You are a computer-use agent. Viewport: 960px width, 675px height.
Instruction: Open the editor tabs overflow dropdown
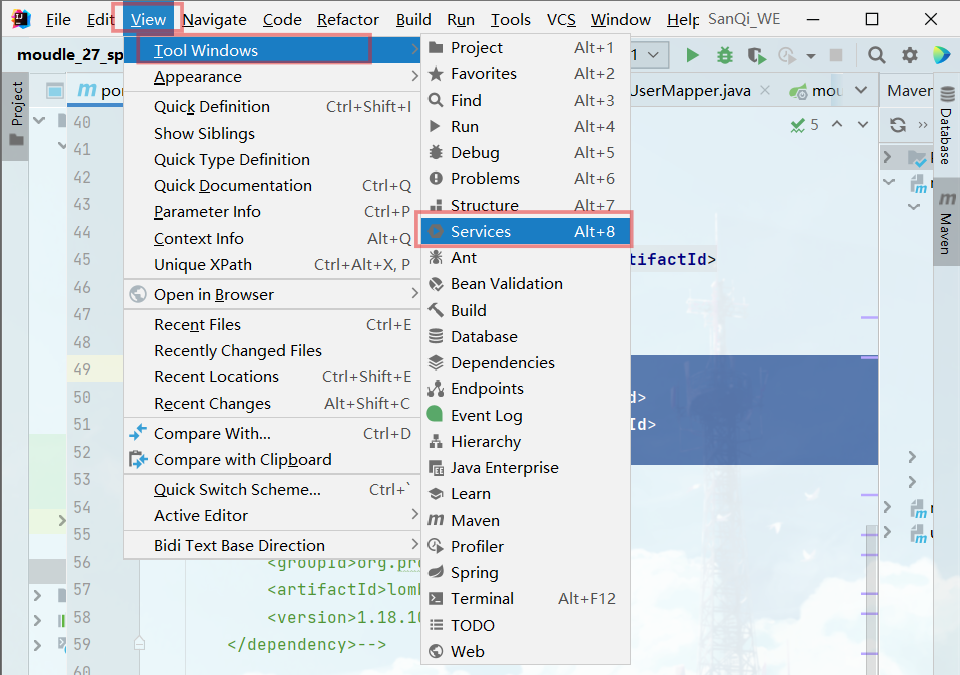[861, 91]
